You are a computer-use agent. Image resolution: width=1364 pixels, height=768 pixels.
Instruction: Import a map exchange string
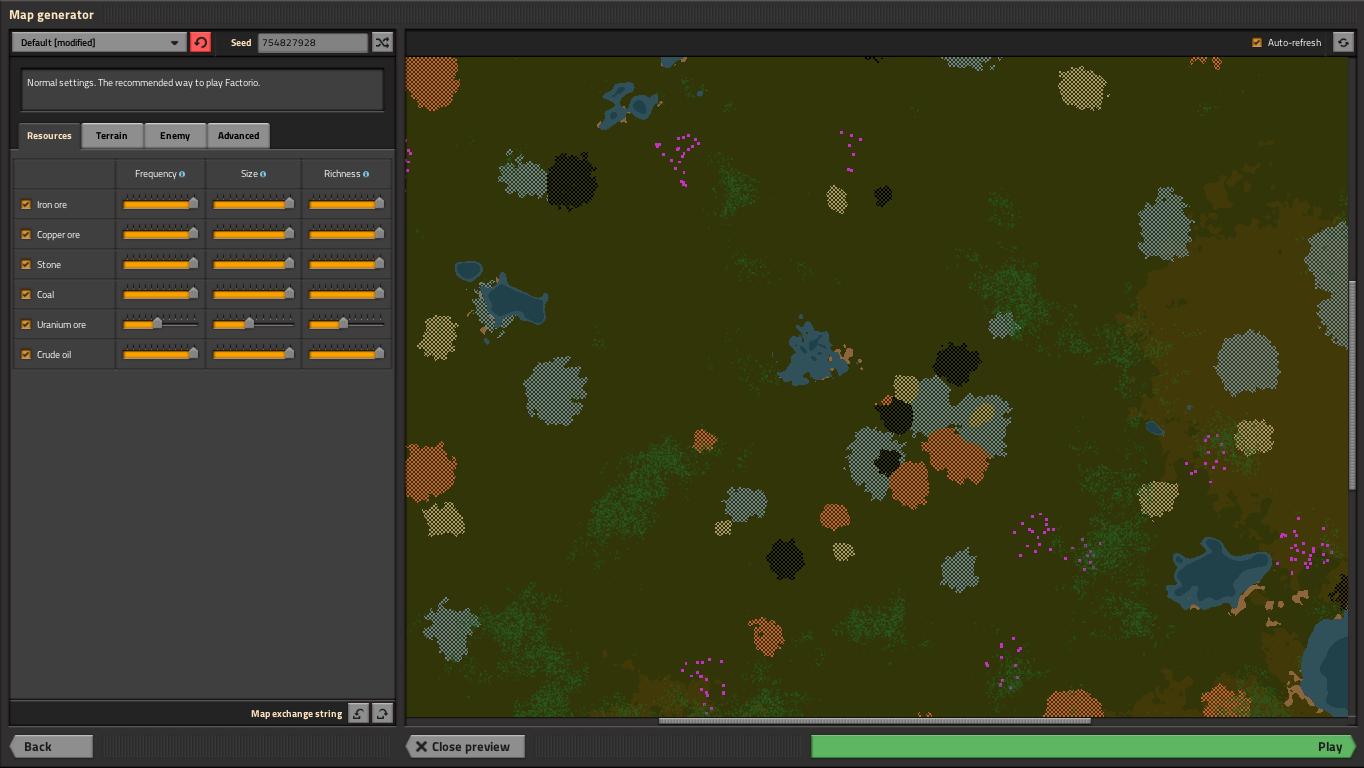coord(358,713)
